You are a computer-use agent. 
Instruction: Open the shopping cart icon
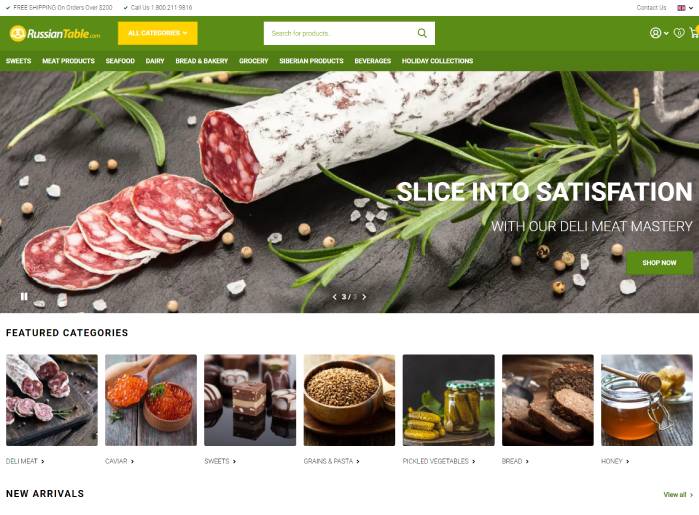pos(694,33)
